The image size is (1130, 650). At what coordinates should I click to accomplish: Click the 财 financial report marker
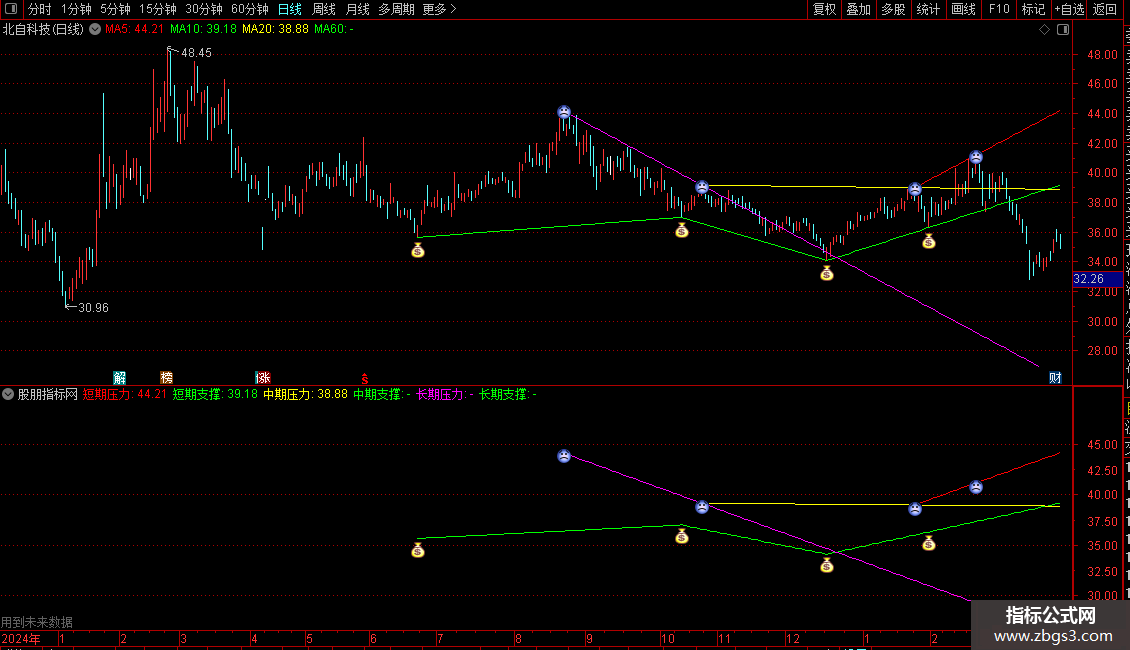pos(1055,378)
